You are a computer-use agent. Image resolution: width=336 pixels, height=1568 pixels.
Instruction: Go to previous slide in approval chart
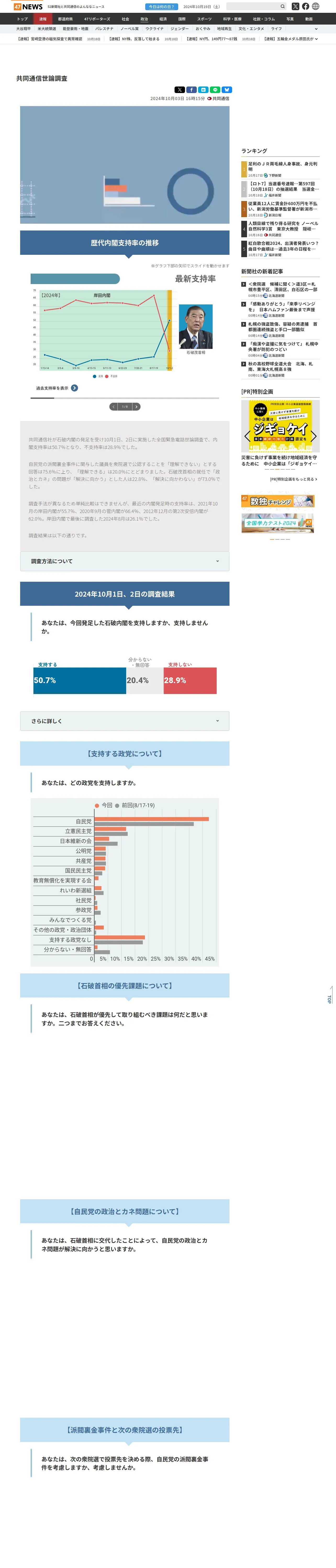point(113,407)
